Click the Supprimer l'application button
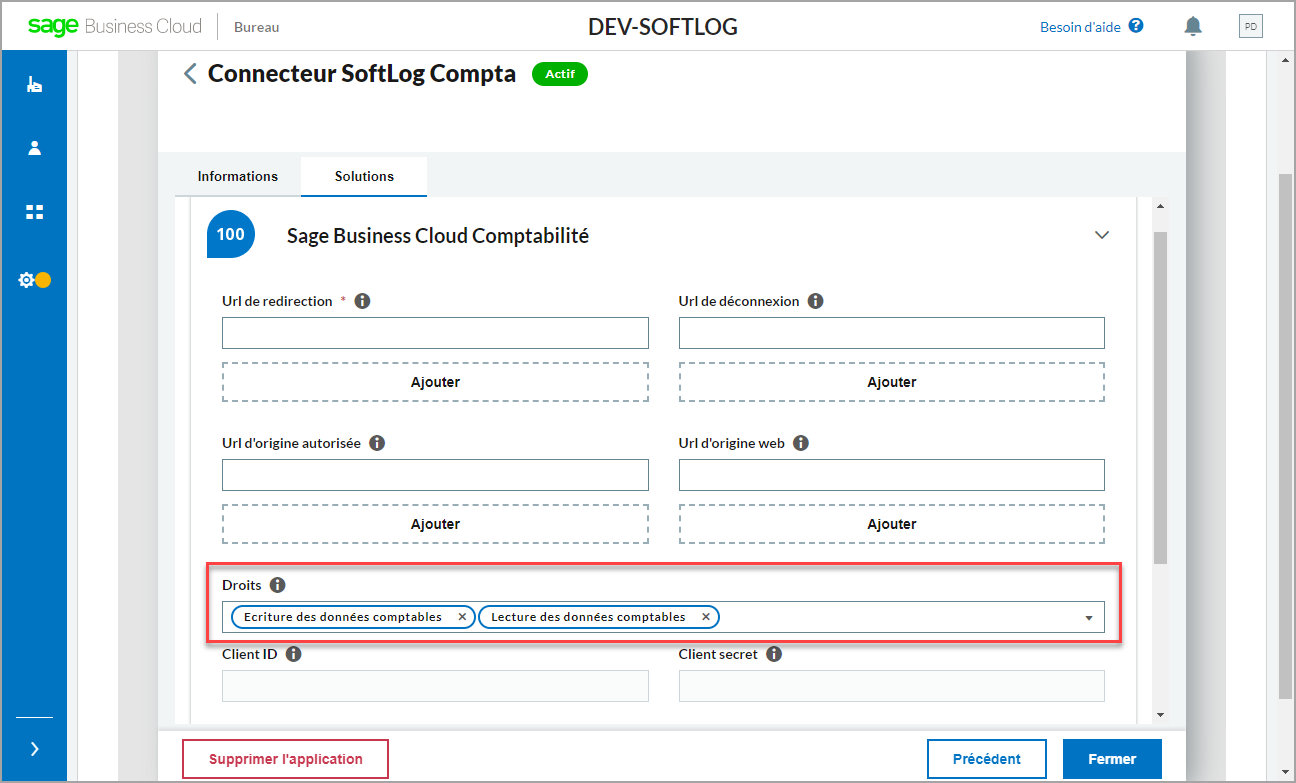1296x783 pixels. [x=285, y=759]
